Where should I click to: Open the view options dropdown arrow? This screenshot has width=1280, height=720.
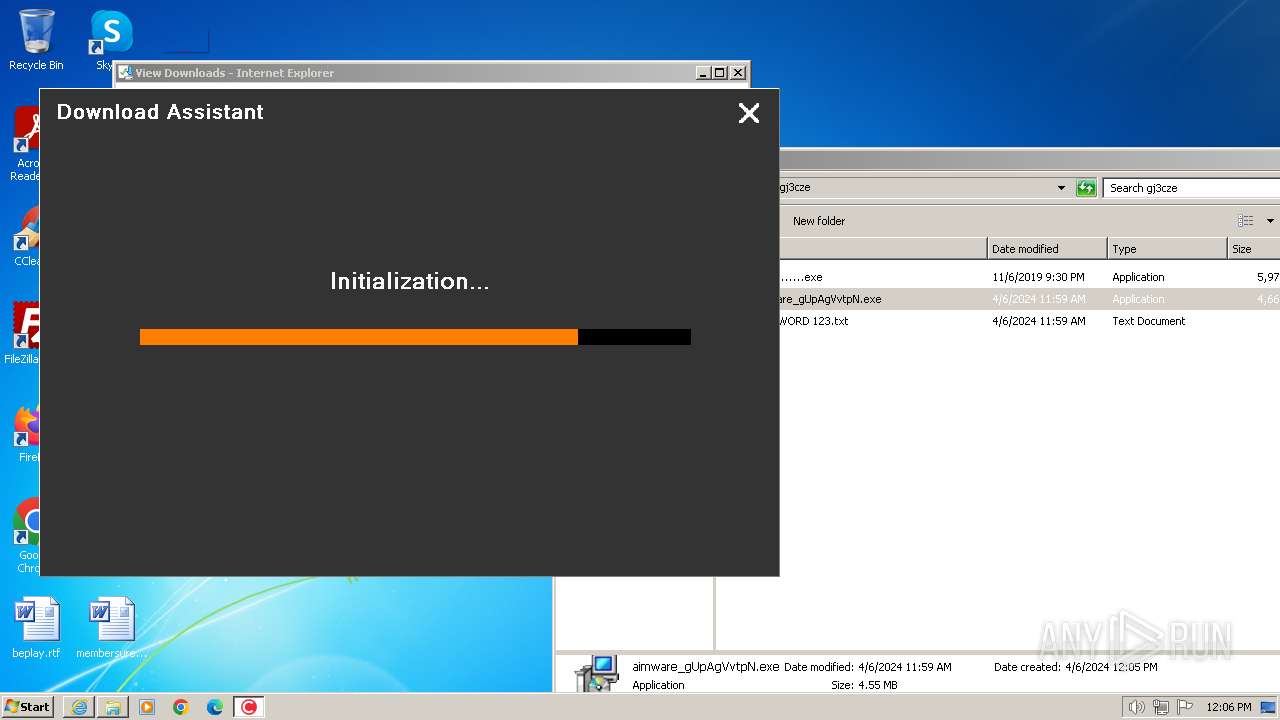(1270, 221)
